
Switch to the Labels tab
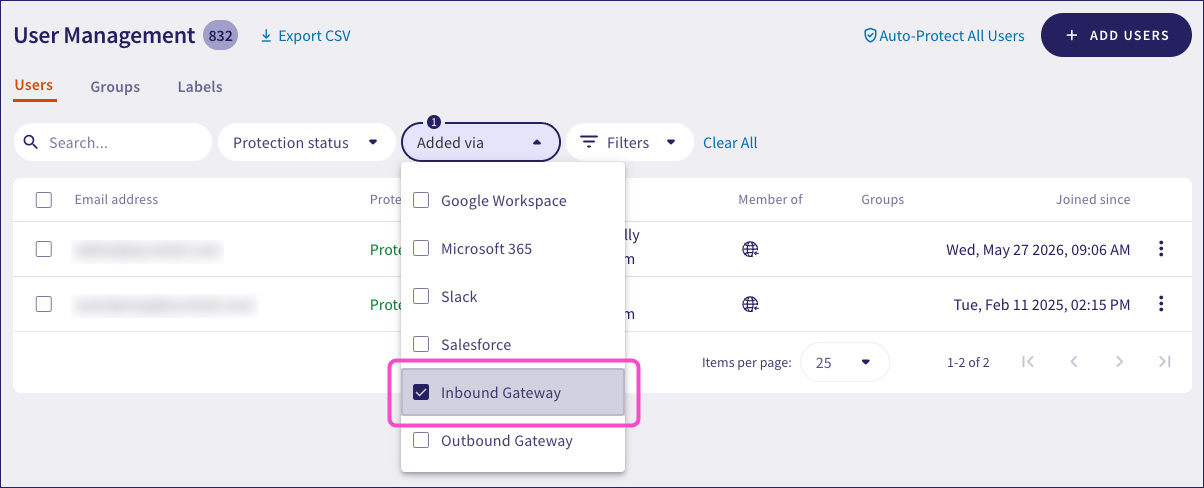[x=200, y=87]
